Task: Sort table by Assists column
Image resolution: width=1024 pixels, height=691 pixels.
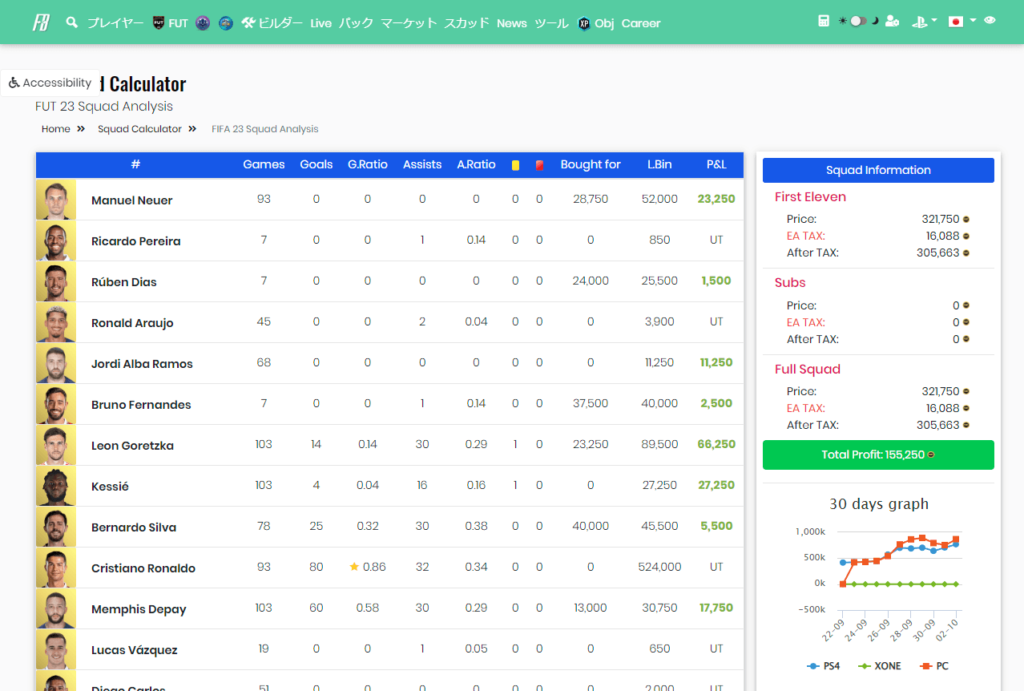Action: [x=422, y=165]
